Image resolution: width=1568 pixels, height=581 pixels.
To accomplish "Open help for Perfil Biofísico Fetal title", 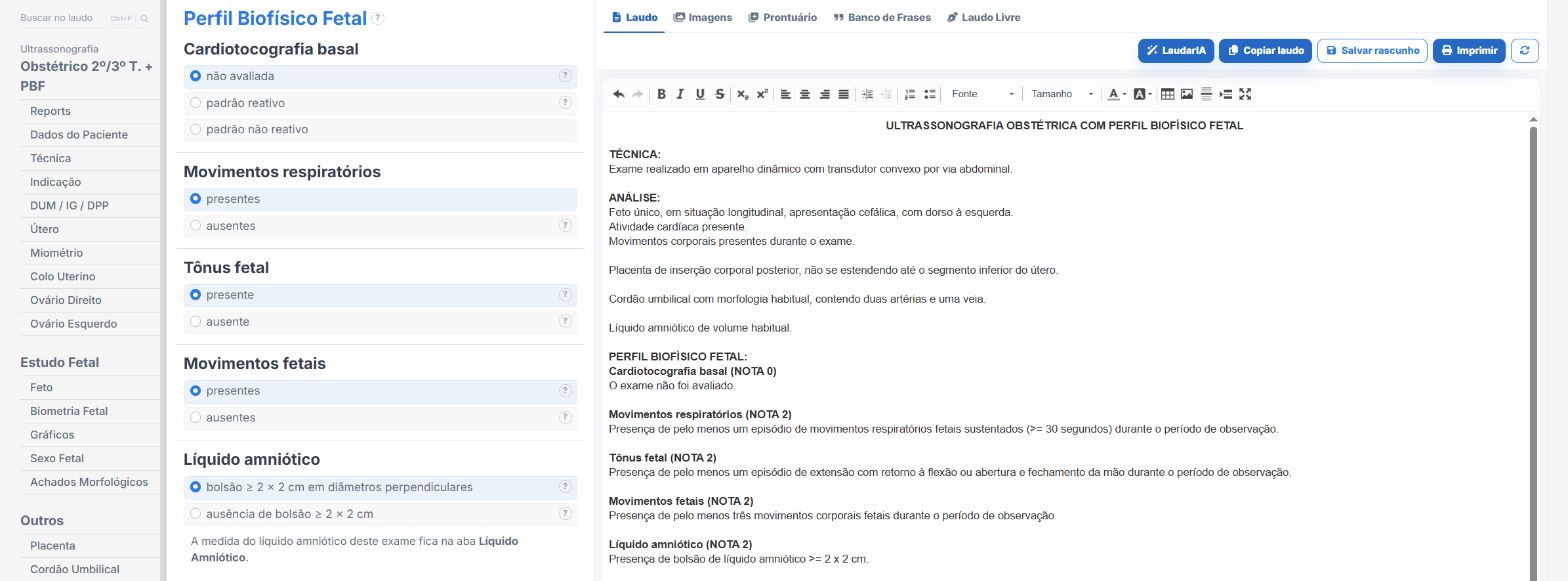I will [378, 18].
